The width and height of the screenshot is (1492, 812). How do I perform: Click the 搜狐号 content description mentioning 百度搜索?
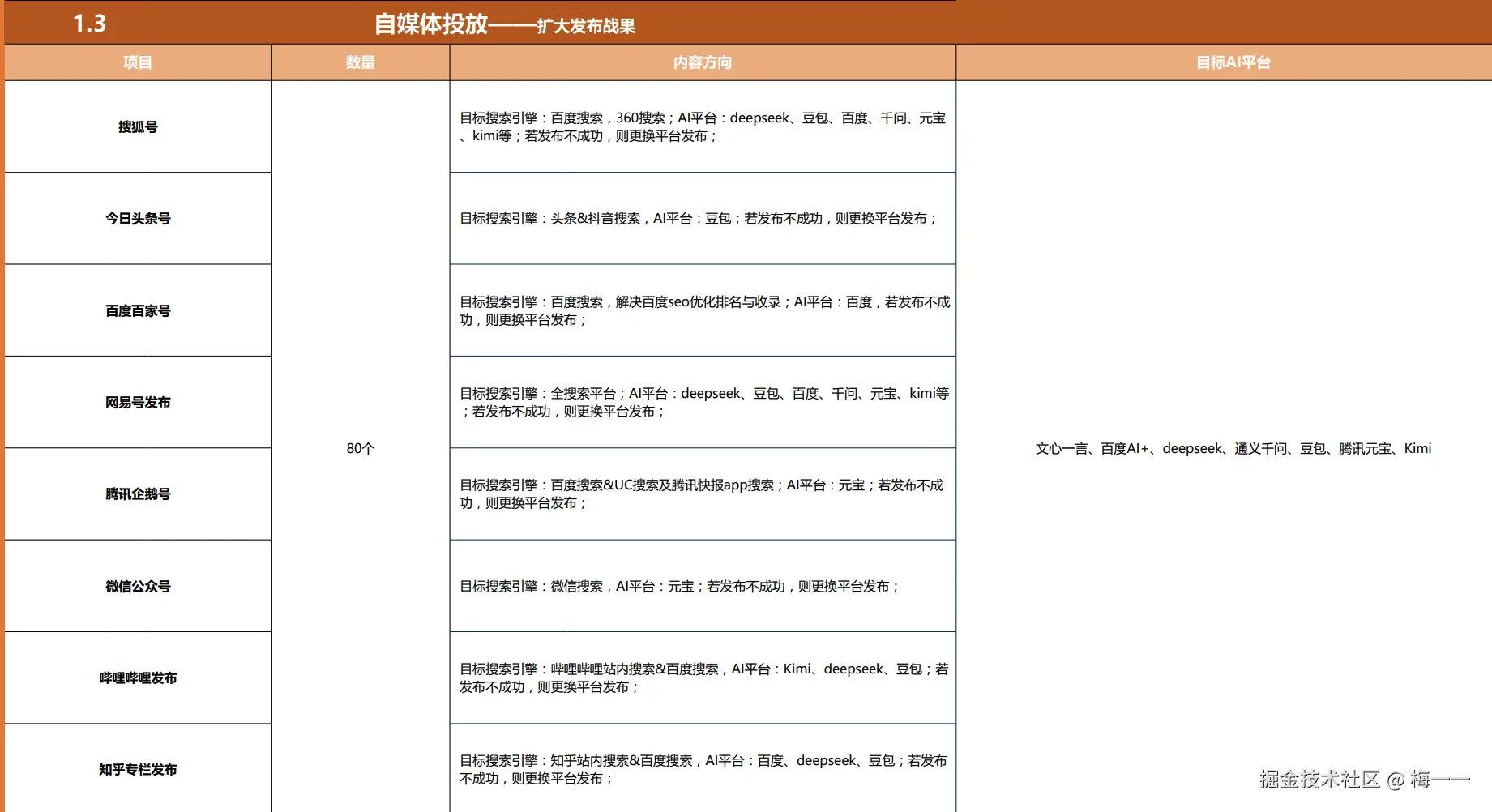[x=702, y=126]
